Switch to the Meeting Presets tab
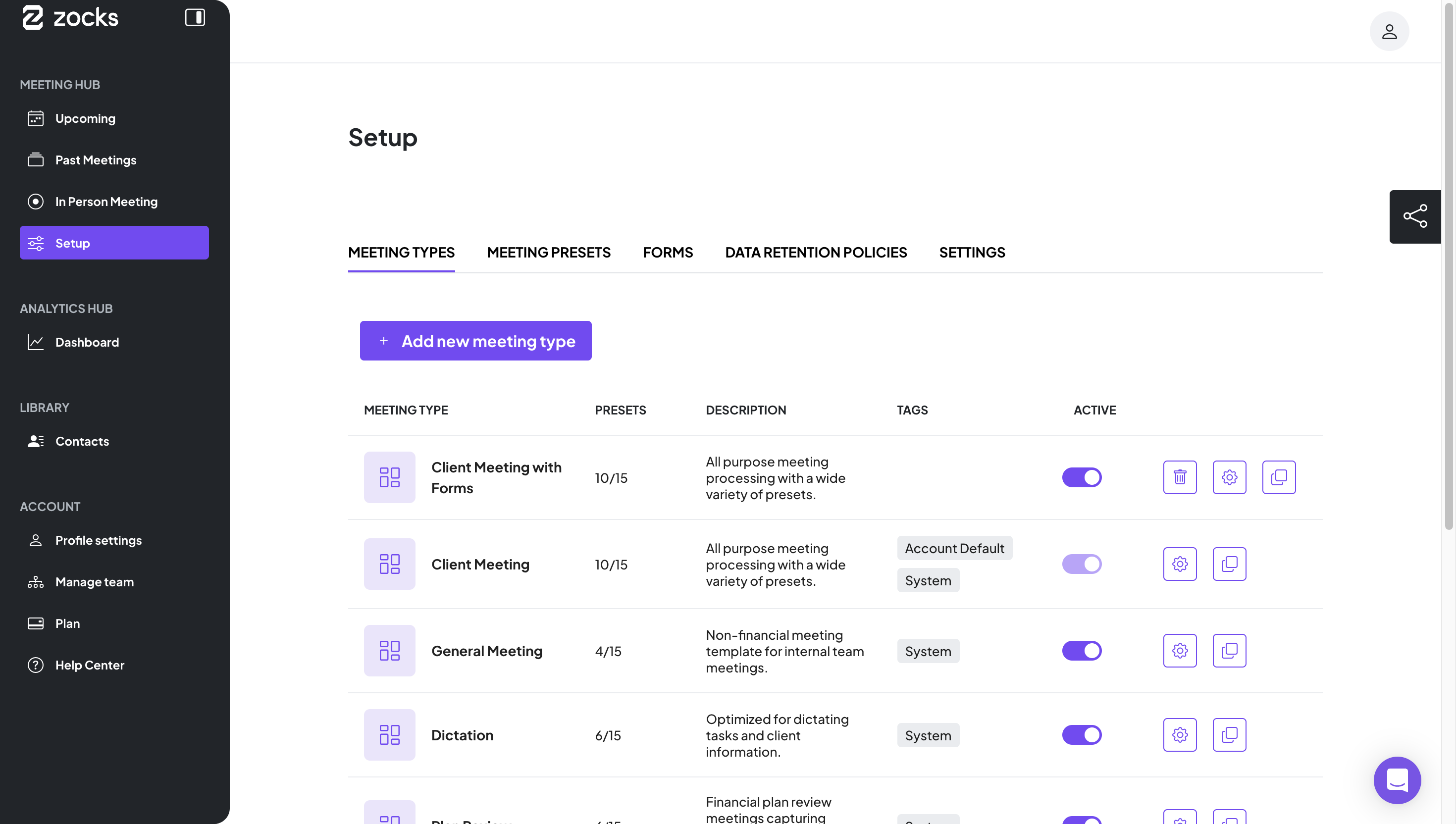Screen dimensions: 1456x824 tap(548, 253)
